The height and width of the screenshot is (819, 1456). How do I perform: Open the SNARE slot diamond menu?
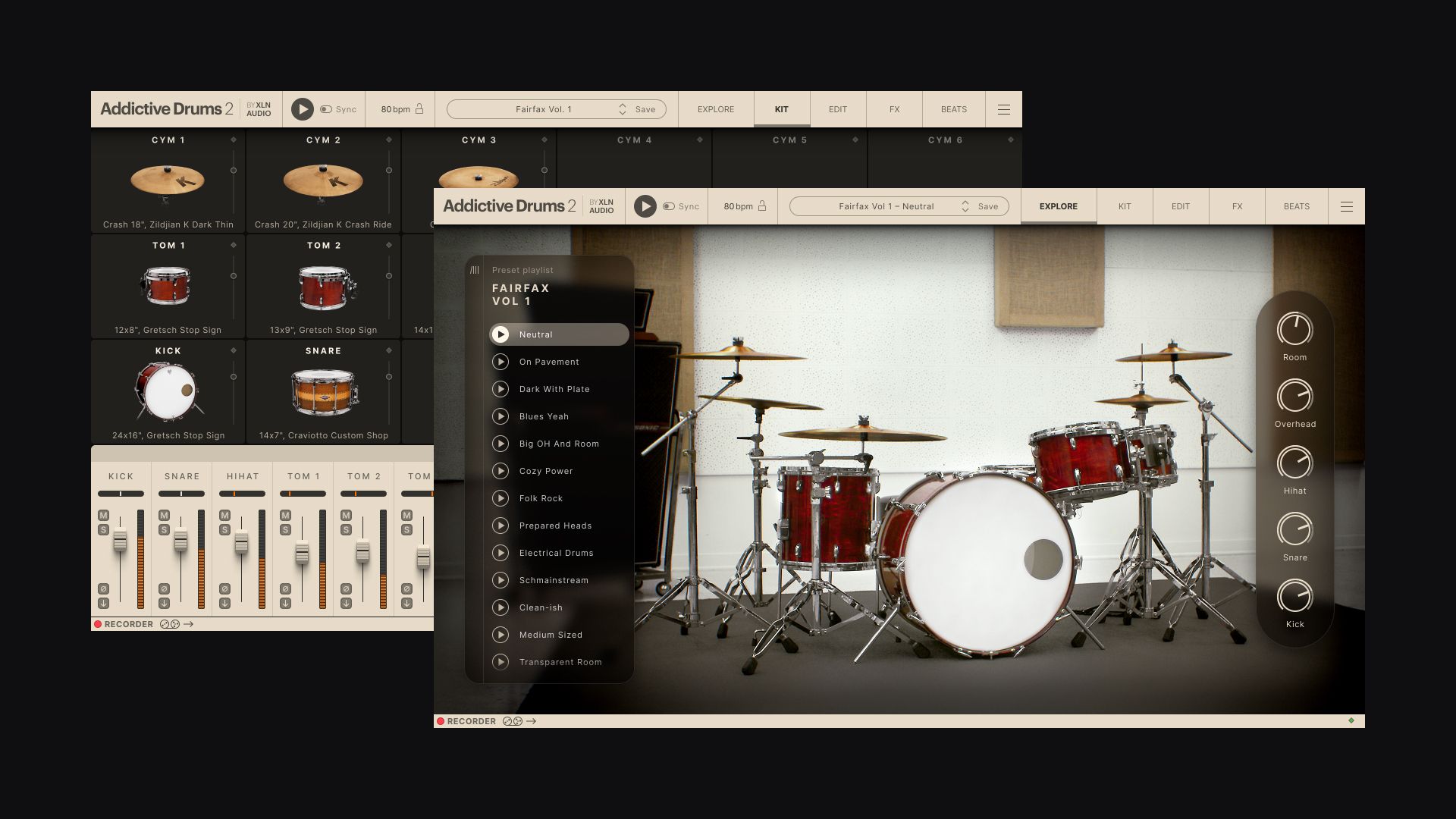coord(389,350)
